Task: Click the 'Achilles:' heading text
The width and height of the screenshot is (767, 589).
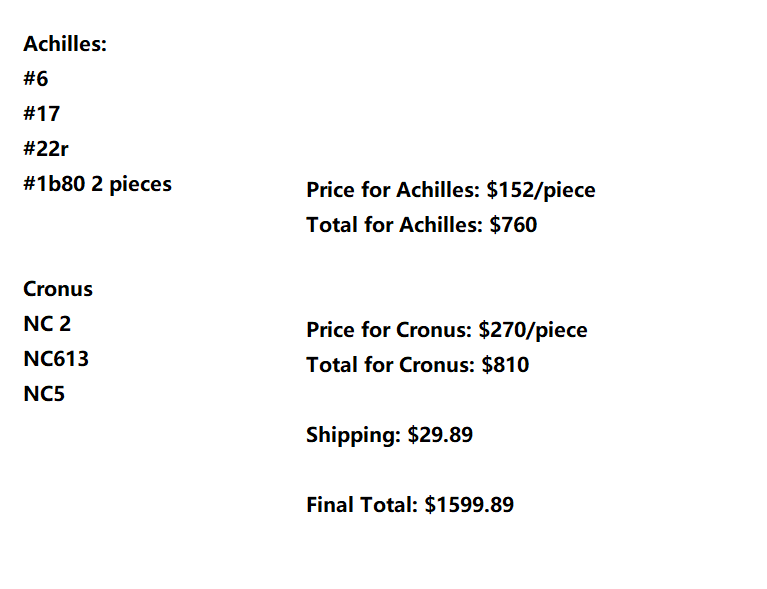Action: coord(65,45)
